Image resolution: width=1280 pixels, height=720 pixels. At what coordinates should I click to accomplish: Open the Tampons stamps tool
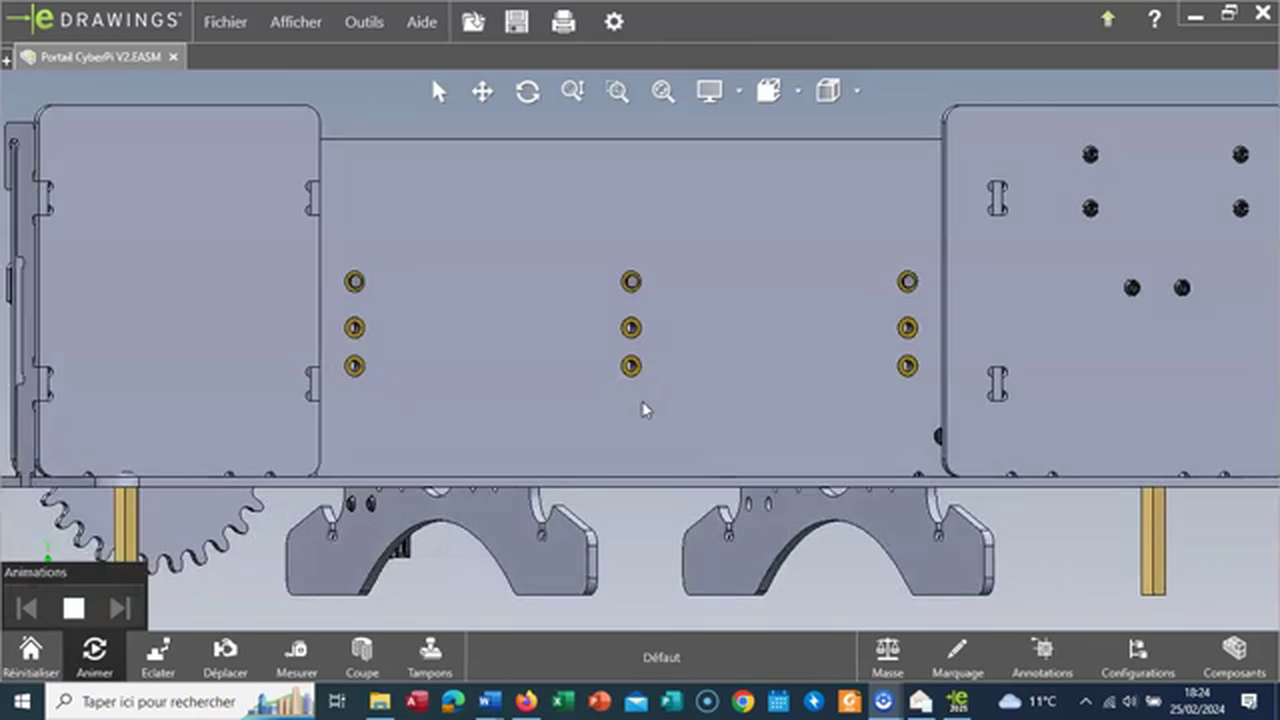(x=430, y=656)
